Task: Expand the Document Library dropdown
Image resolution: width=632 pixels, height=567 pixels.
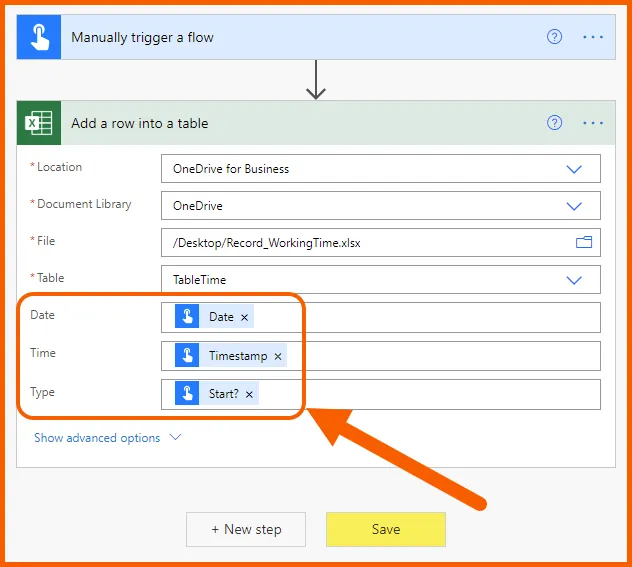Action: point(574,206)
